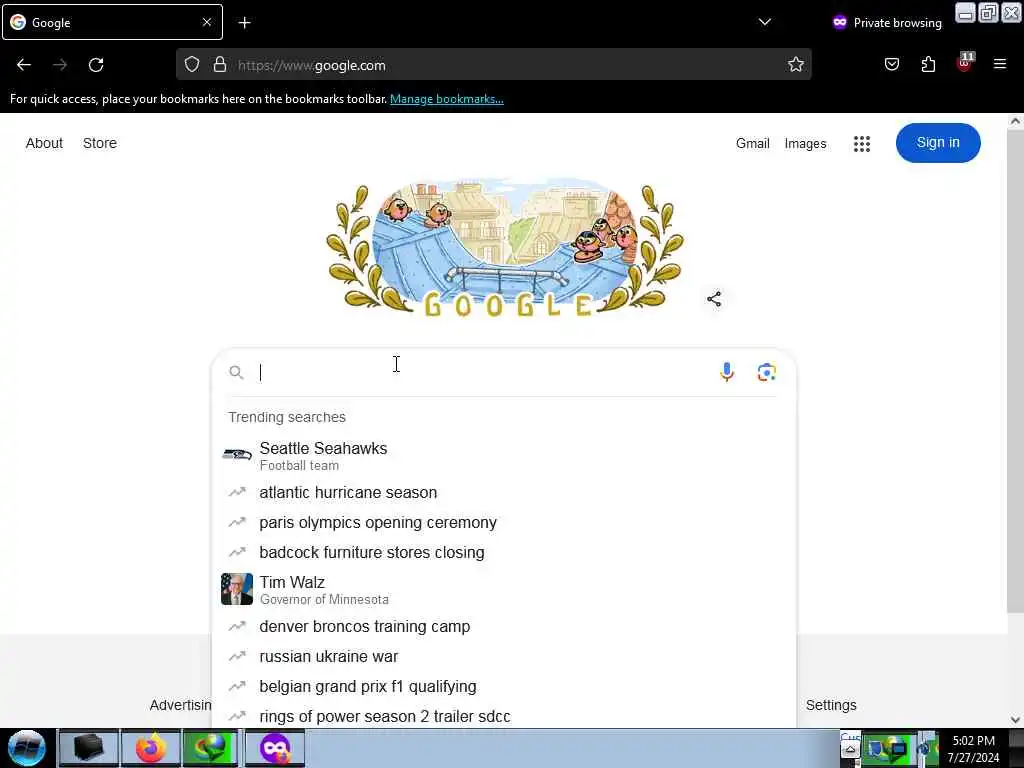Open the black folder taskbar icon
The height and width of the screenshot is (768, 1024).
click(88, 748)
